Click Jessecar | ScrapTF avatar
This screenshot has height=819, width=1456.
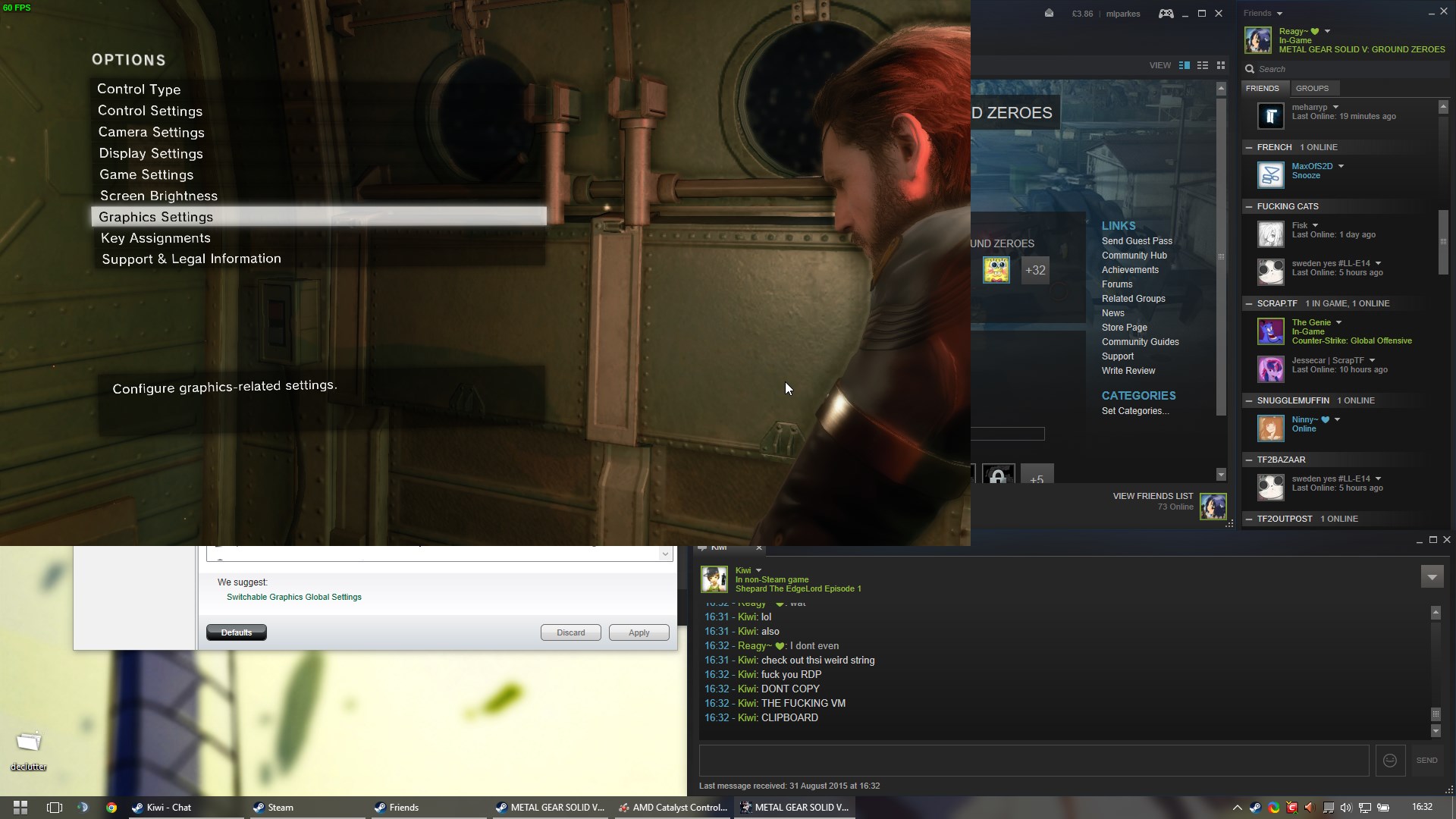point(1271,369)
